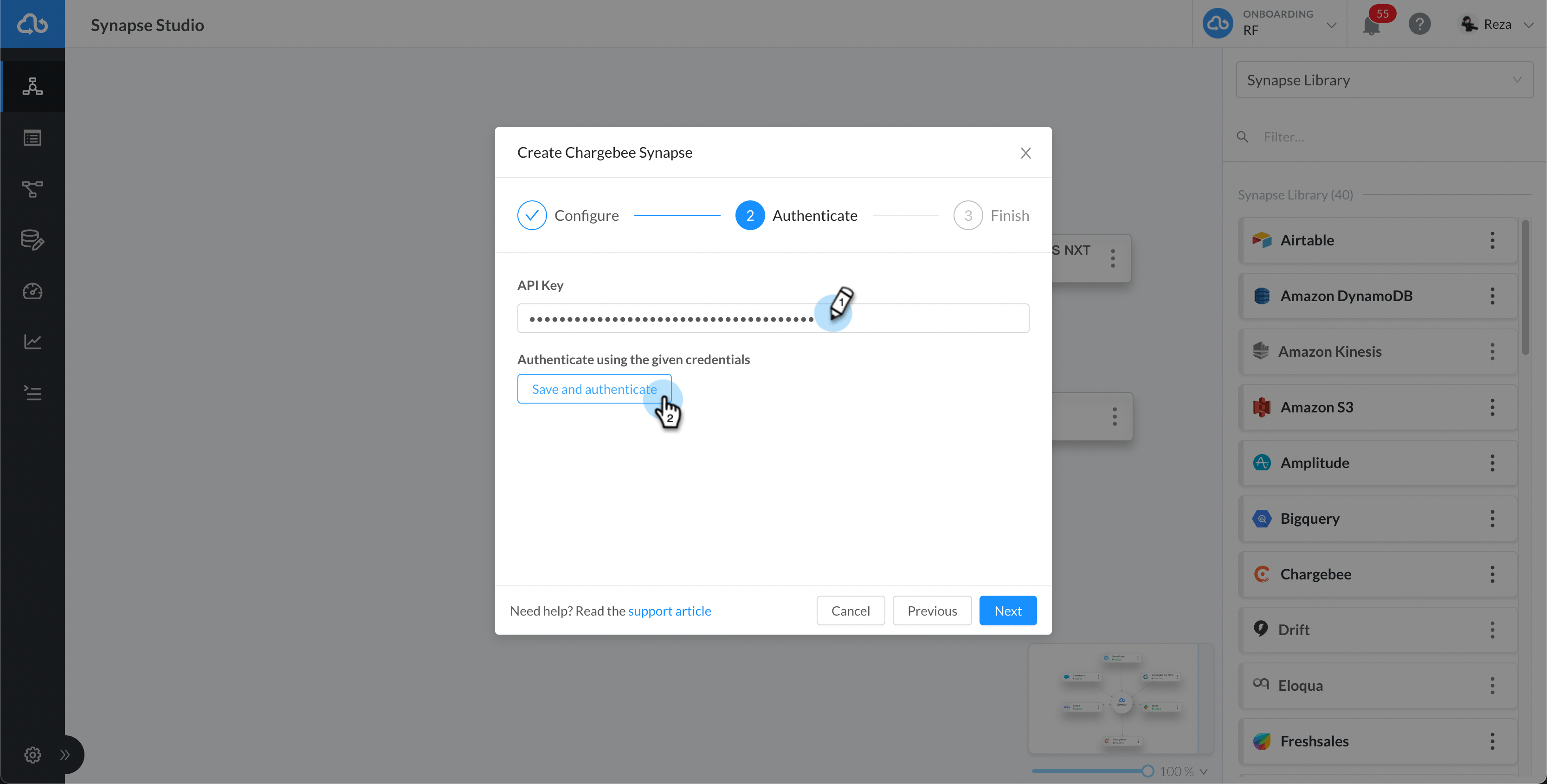
Task: Open Amplitude more options menu
Action: pos(1492,463)
